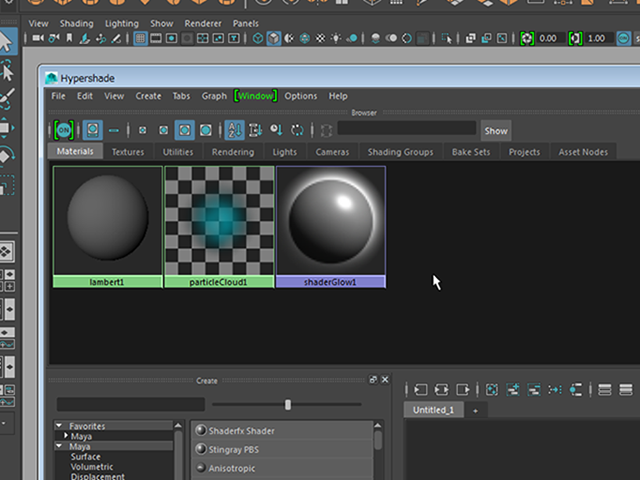Select the arrow Select tool in the toolbox

click(x=7, y=42)
